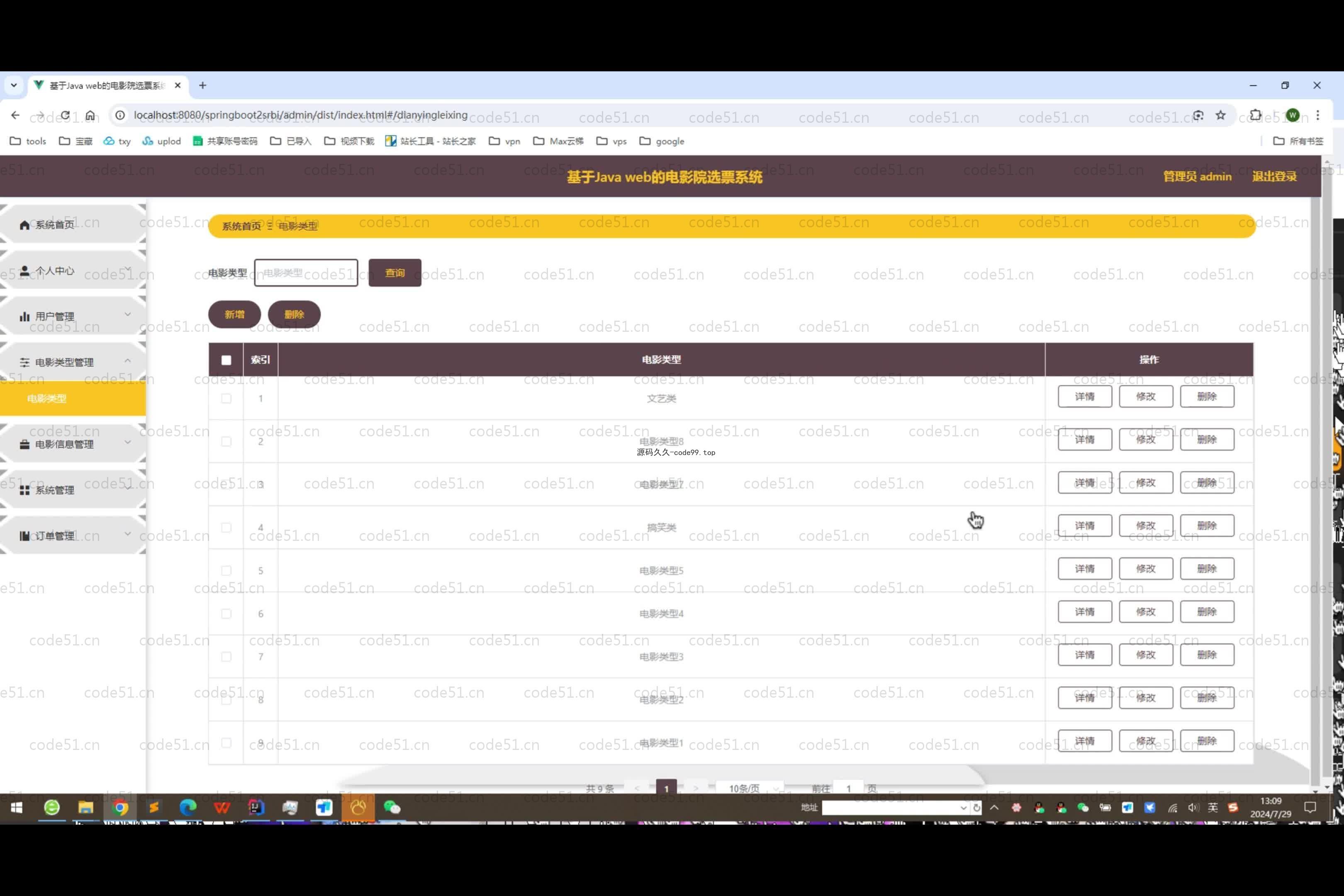The height and width of the screenshot is (896, 1344).
Task: Select 电影类型 submenu item
Action: [73, 398]
